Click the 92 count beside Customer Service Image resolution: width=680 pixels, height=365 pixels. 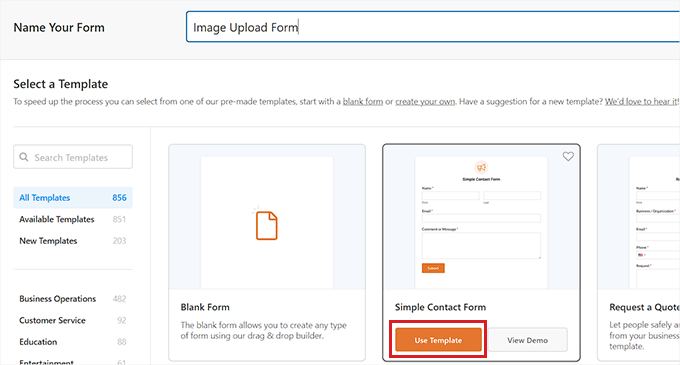point(121,320)
